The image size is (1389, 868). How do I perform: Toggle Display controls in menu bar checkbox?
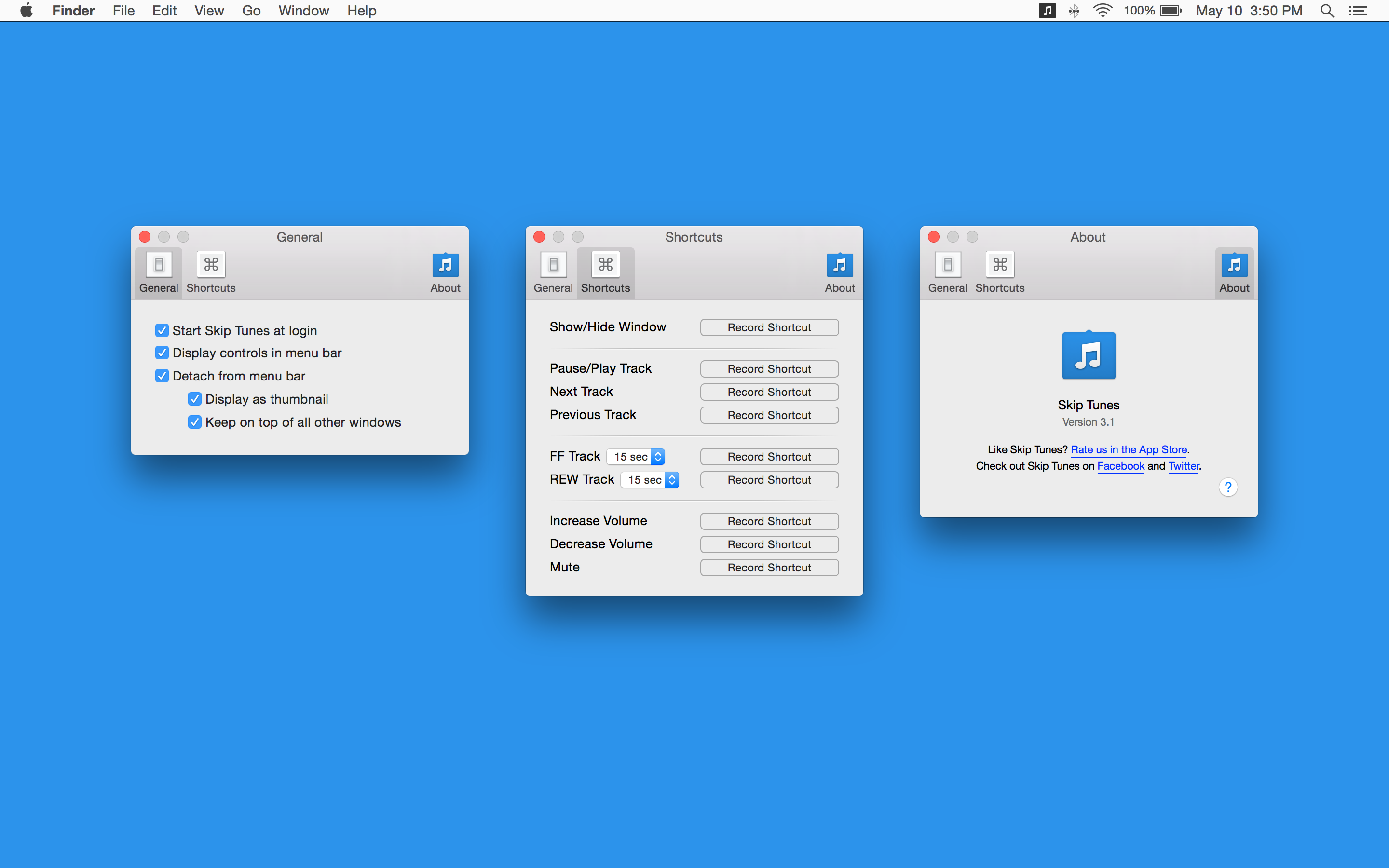162,353
